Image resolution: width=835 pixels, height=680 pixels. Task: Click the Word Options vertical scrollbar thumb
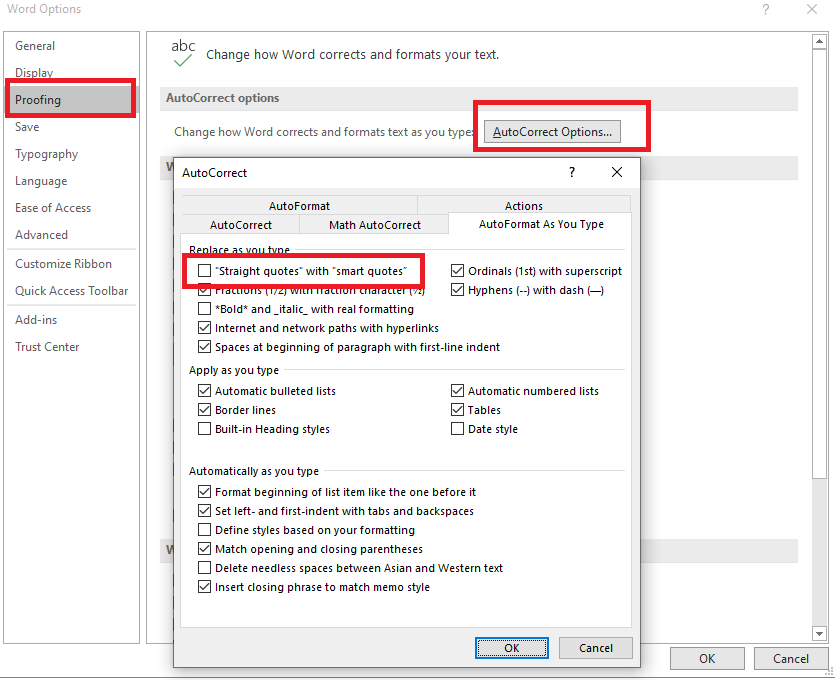(819, 264)
